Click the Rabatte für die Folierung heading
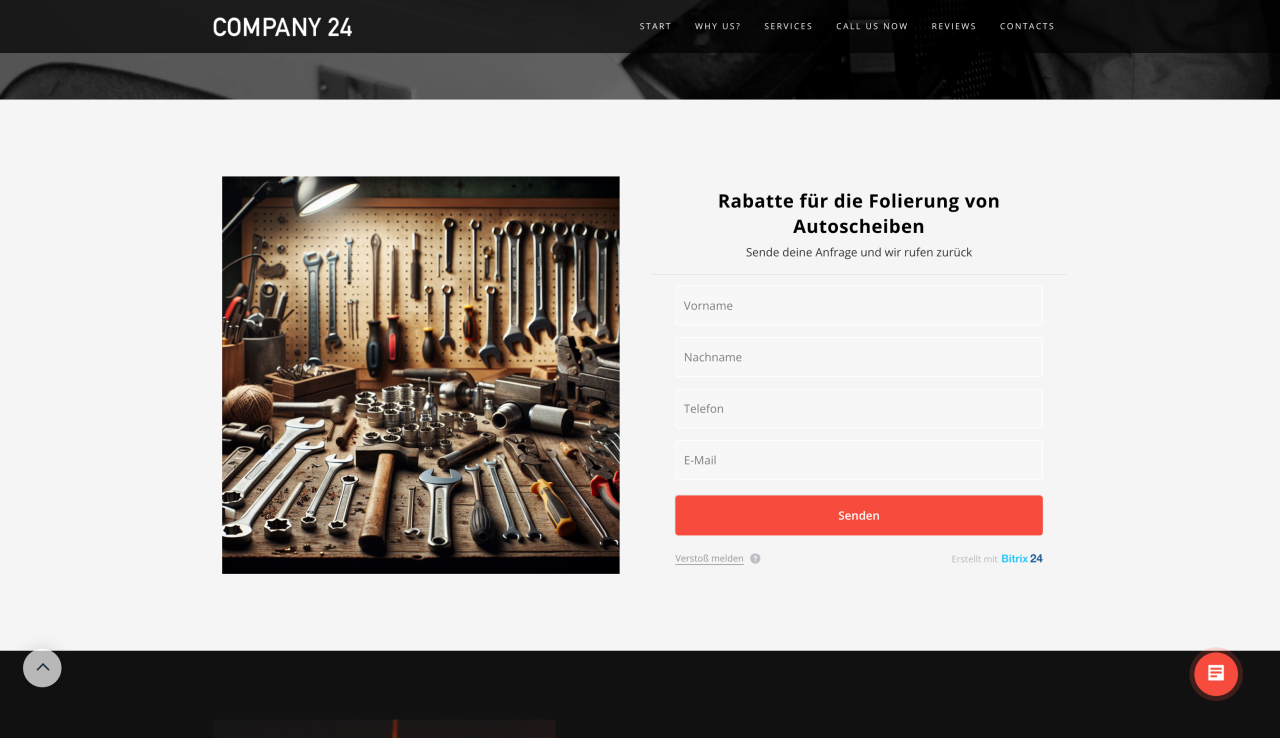 859,213
